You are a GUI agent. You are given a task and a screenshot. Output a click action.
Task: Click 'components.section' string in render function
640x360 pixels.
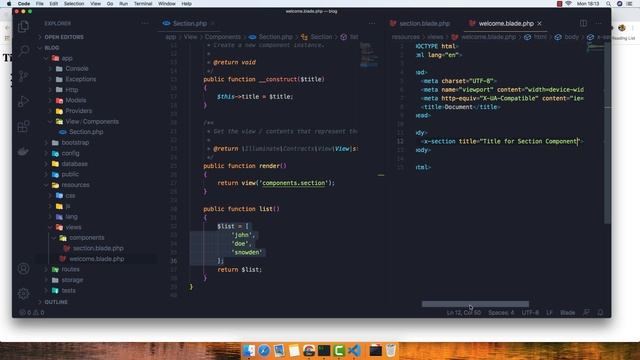click(x=293, y=183)
